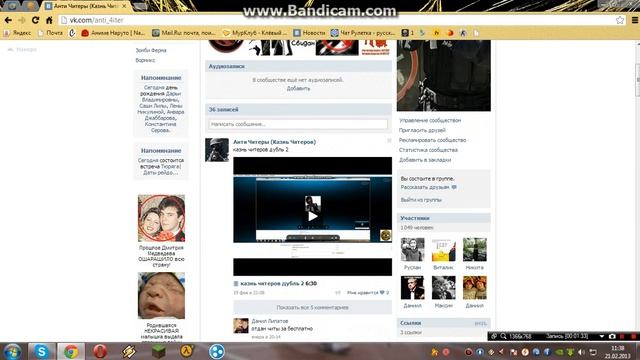Image resolution: width=640 pixels, height=360 pixels.
Task: Click the Добавить audio link
Action: 298,89
